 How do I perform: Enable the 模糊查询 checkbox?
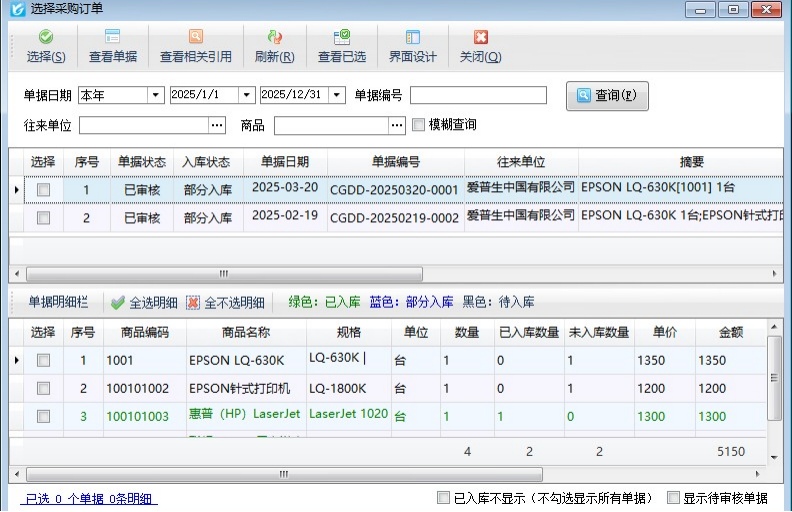tap(419, 125)
